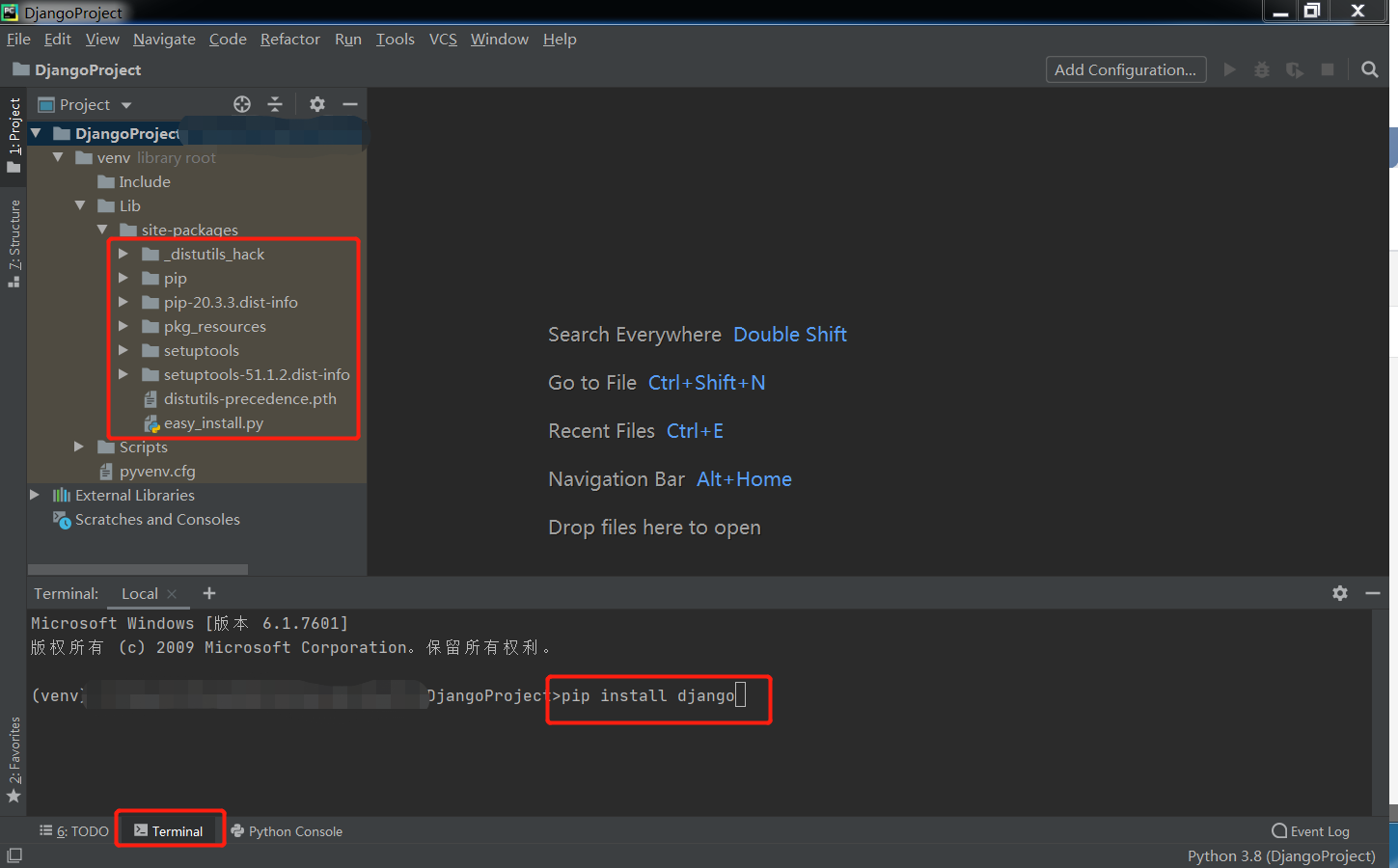Toggle the 6: TODO tool window
1398x868 pixels.
pos(73,831)
